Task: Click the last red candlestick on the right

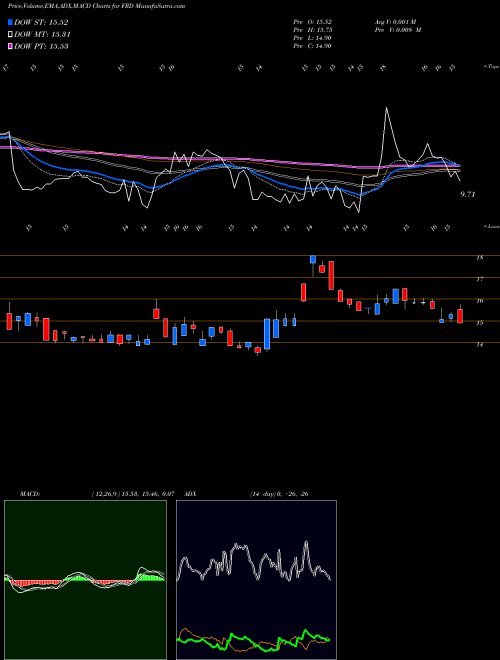Action: (x=460, y=316)
